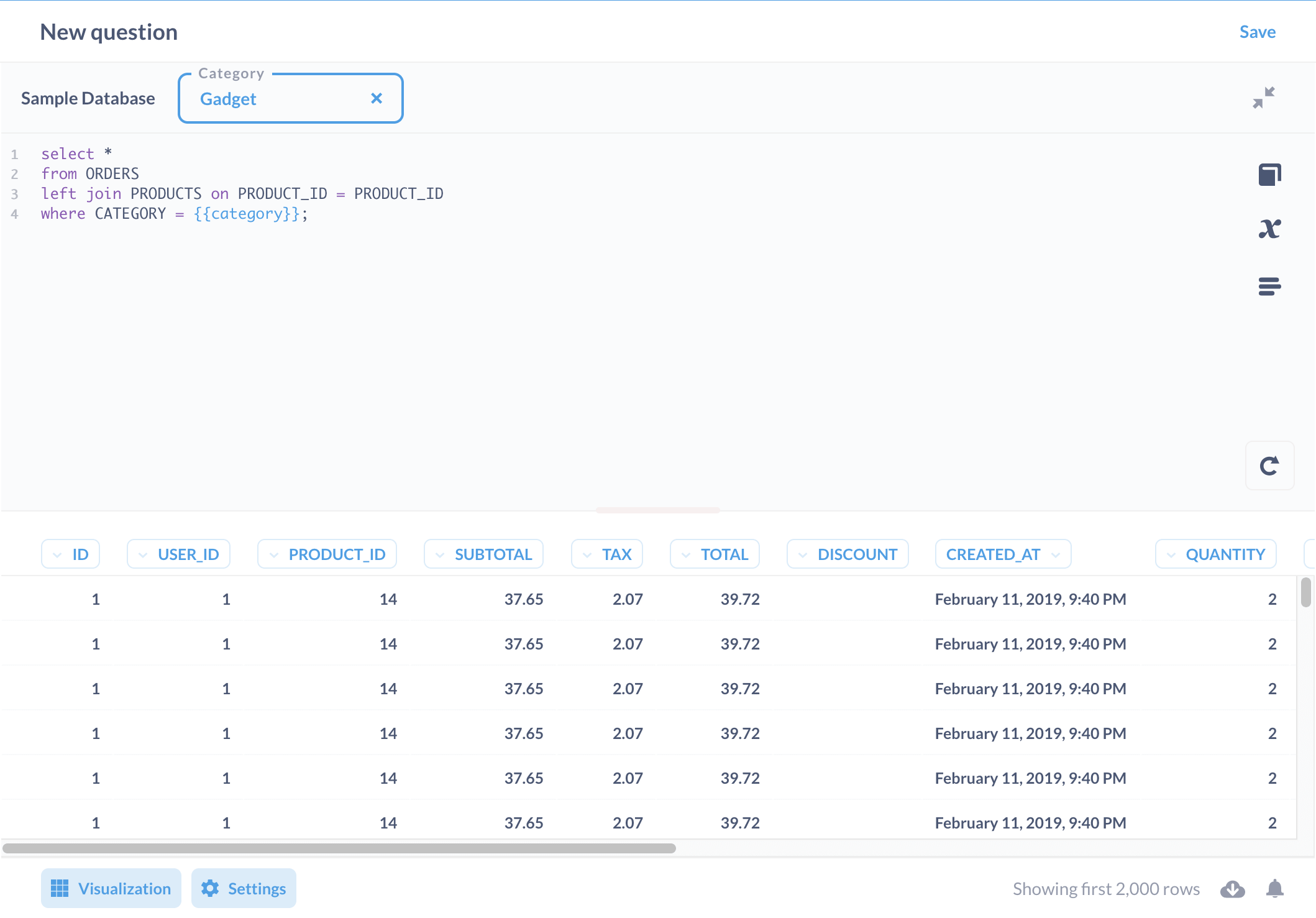This screenshot has width=1316, height=918.
Task: Click the editor resize handle above the results
Action: 657,510
